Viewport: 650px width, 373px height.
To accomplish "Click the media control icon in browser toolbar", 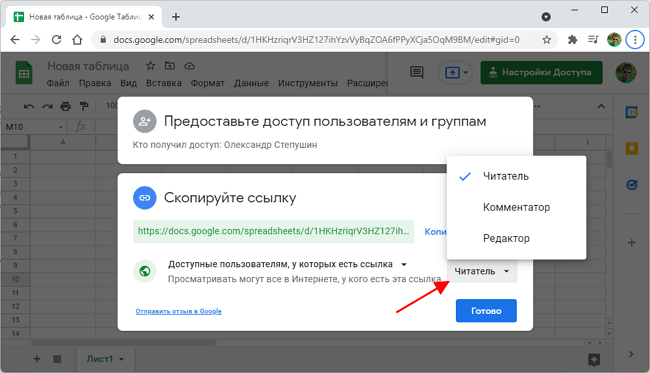I will point(593,40).
